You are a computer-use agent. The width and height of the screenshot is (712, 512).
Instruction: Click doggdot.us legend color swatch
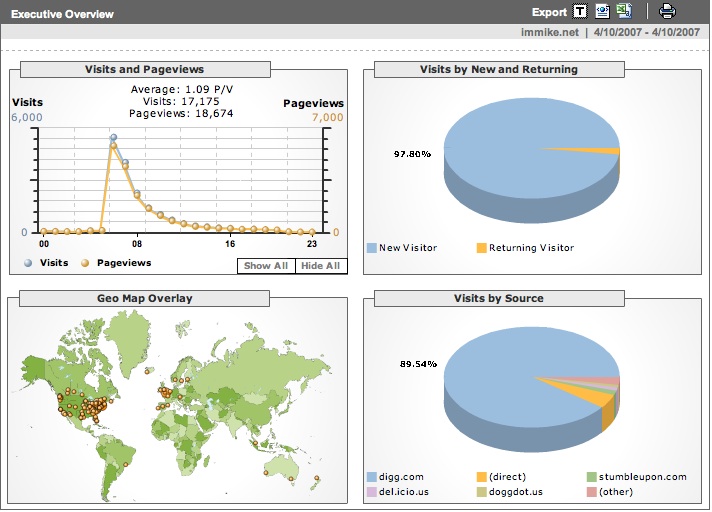(x=481, y=492)
